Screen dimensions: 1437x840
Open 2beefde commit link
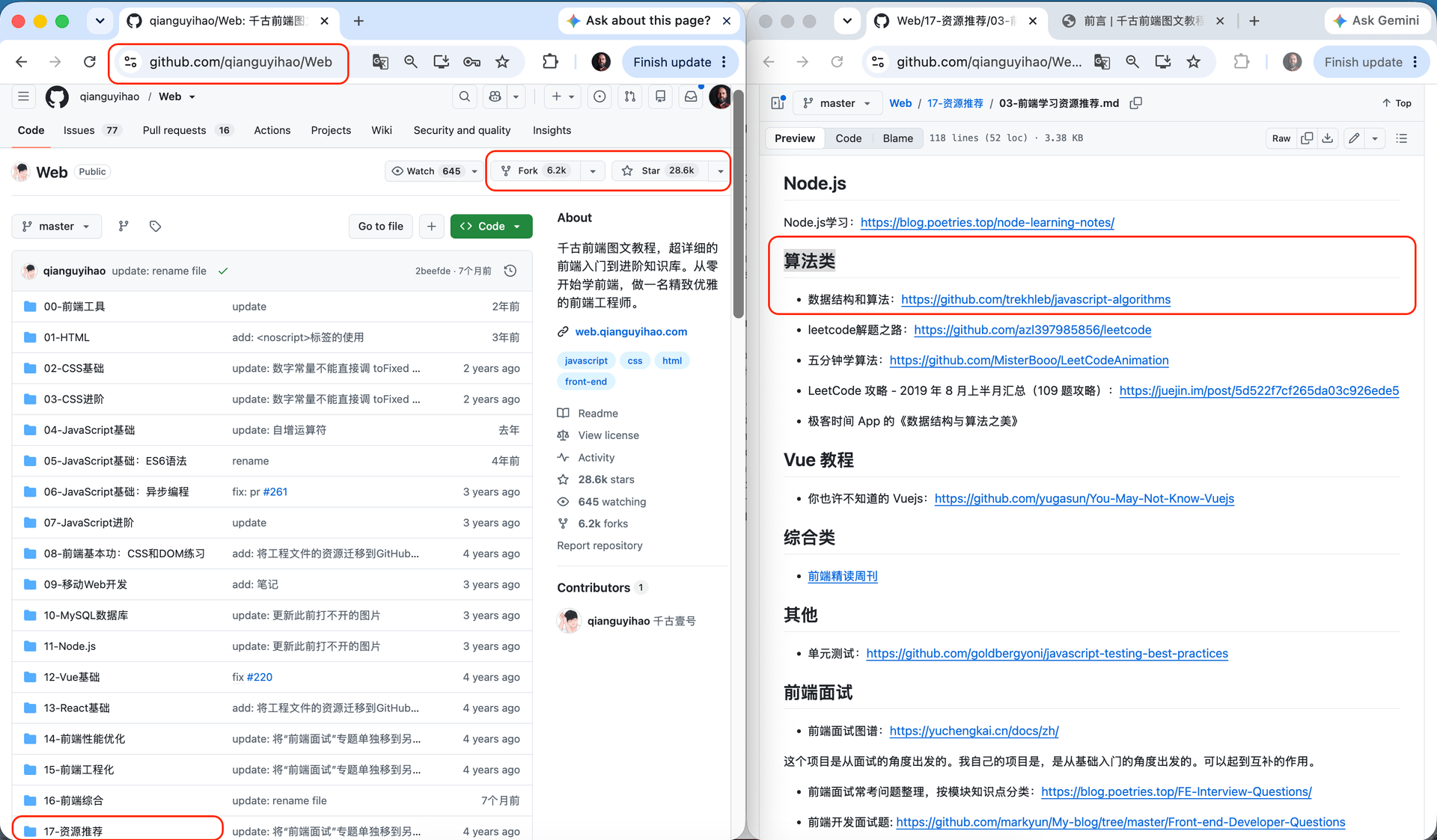coord(433,271)
